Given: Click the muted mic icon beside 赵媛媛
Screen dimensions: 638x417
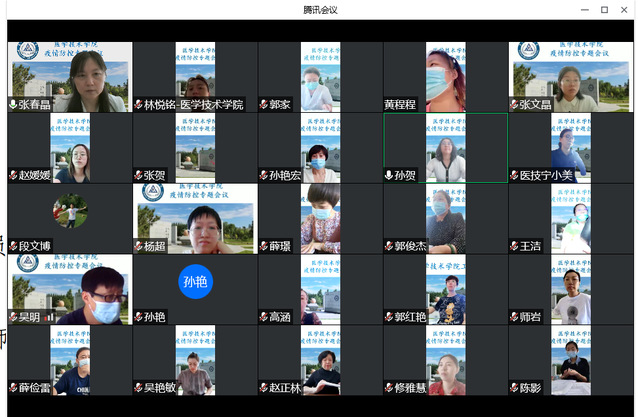Looking at the screenshot, I should [13, 175].
